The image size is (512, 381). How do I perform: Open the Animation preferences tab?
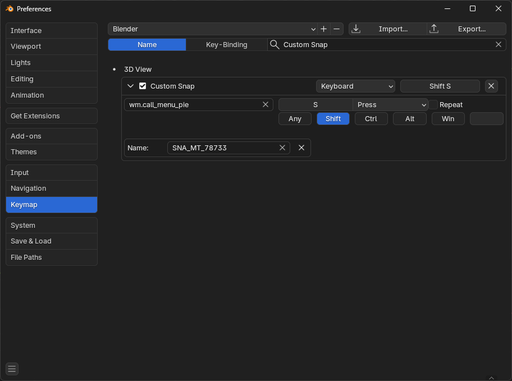pos(52,95)
